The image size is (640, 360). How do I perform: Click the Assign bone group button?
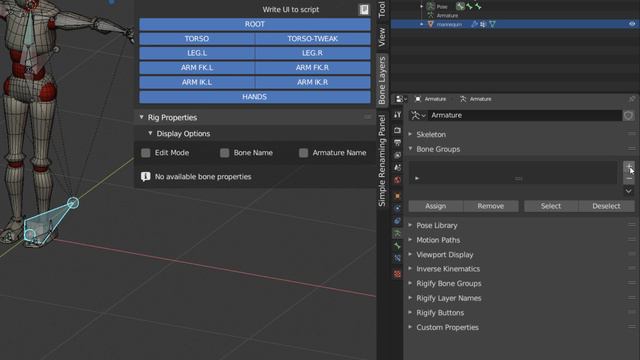tap(436, 206)
